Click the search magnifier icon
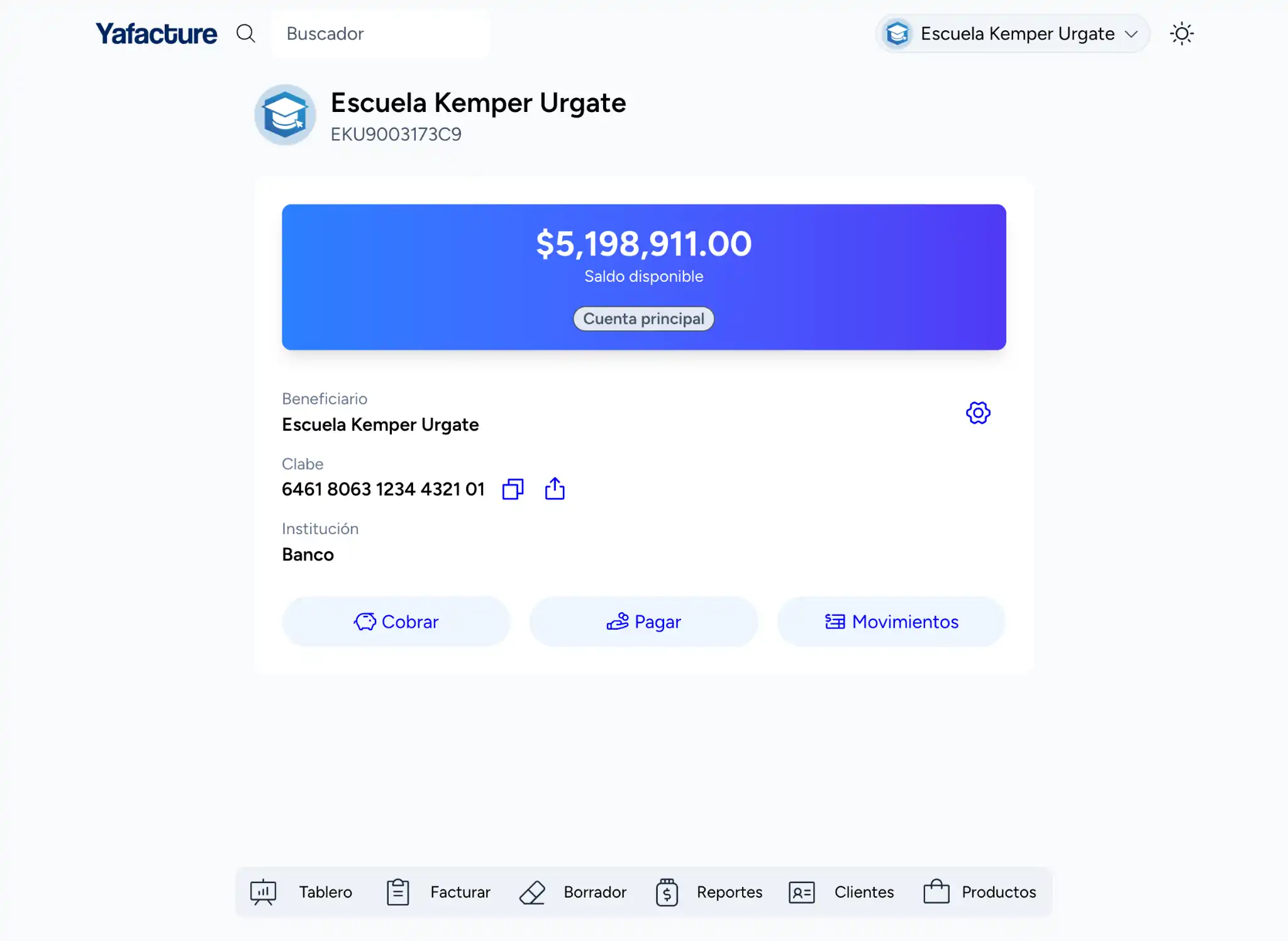This screenshot has width=1288, height=941. click(246, 33)
